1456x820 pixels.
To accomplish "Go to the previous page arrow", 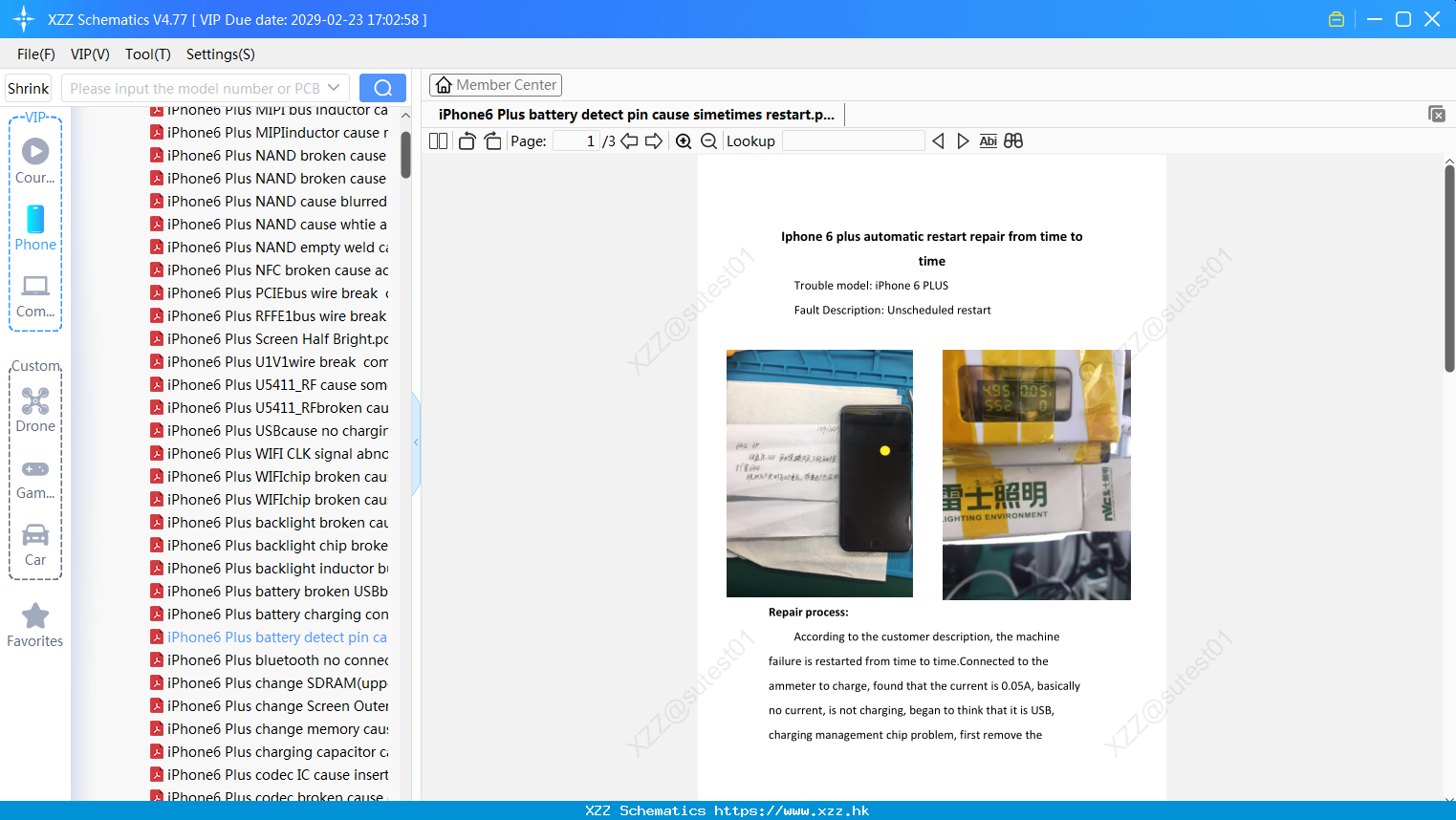I will (629, 141).
